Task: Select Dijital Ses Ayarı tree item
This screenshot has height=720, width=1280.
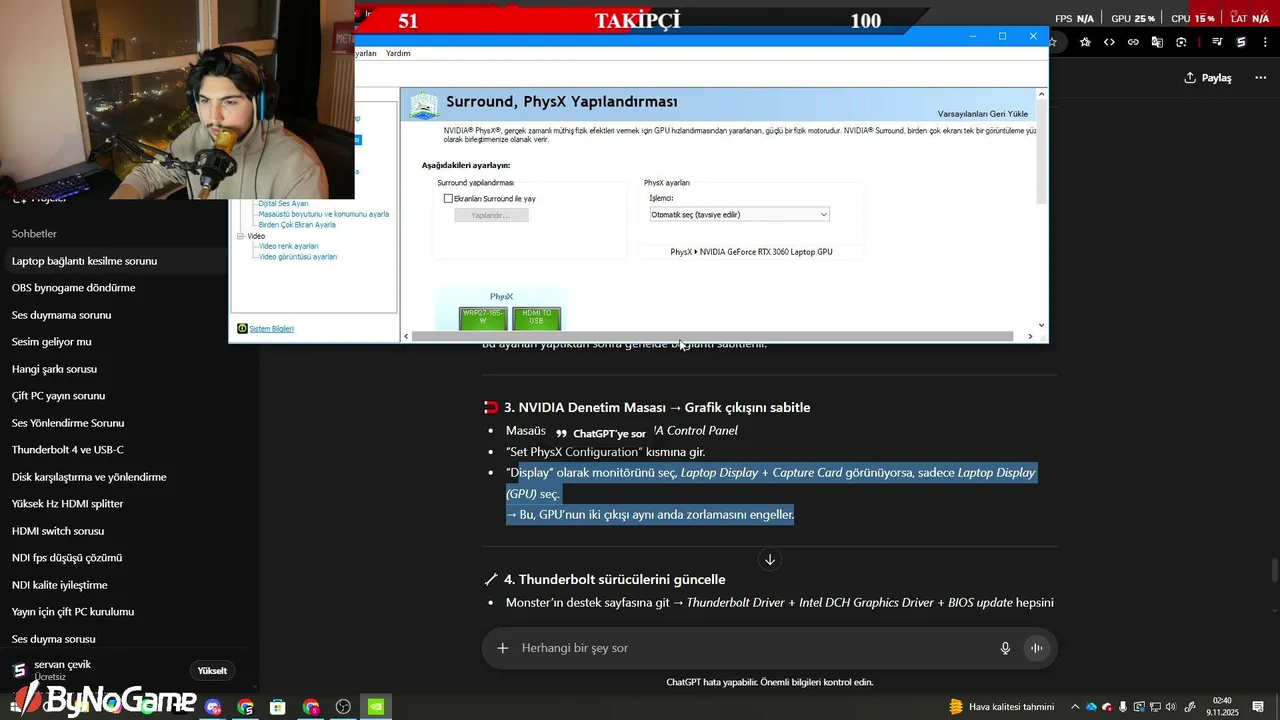Action: 283,203
